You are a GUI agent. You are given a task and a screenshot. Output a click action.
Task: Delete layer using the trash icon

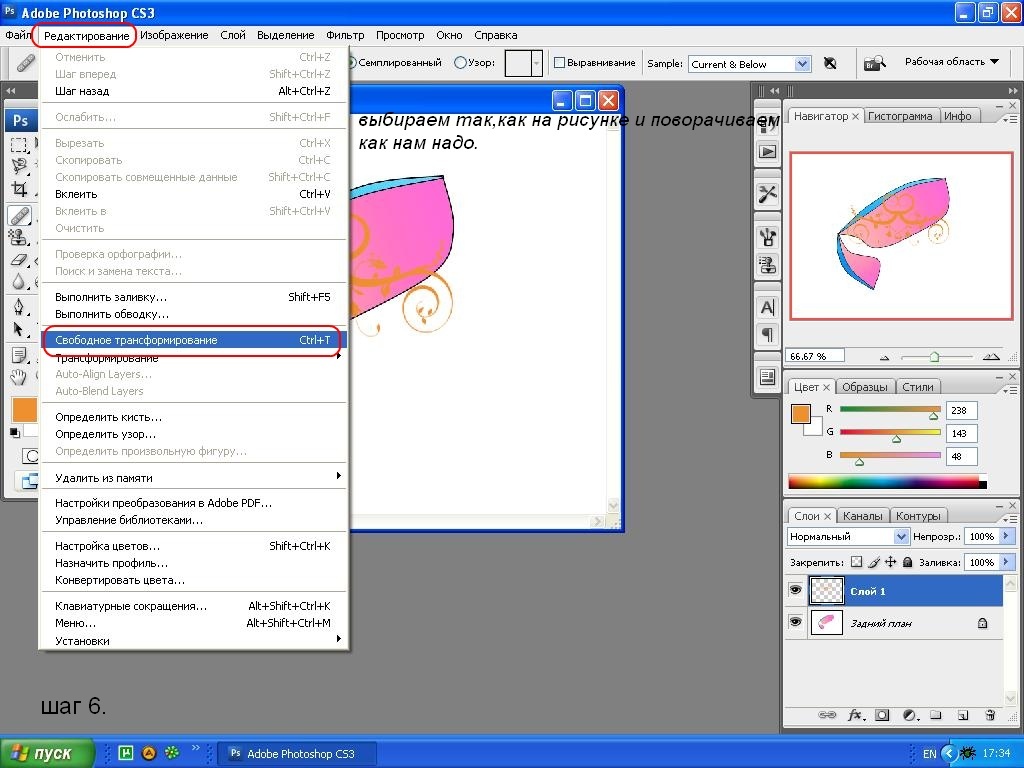[990, 715]
